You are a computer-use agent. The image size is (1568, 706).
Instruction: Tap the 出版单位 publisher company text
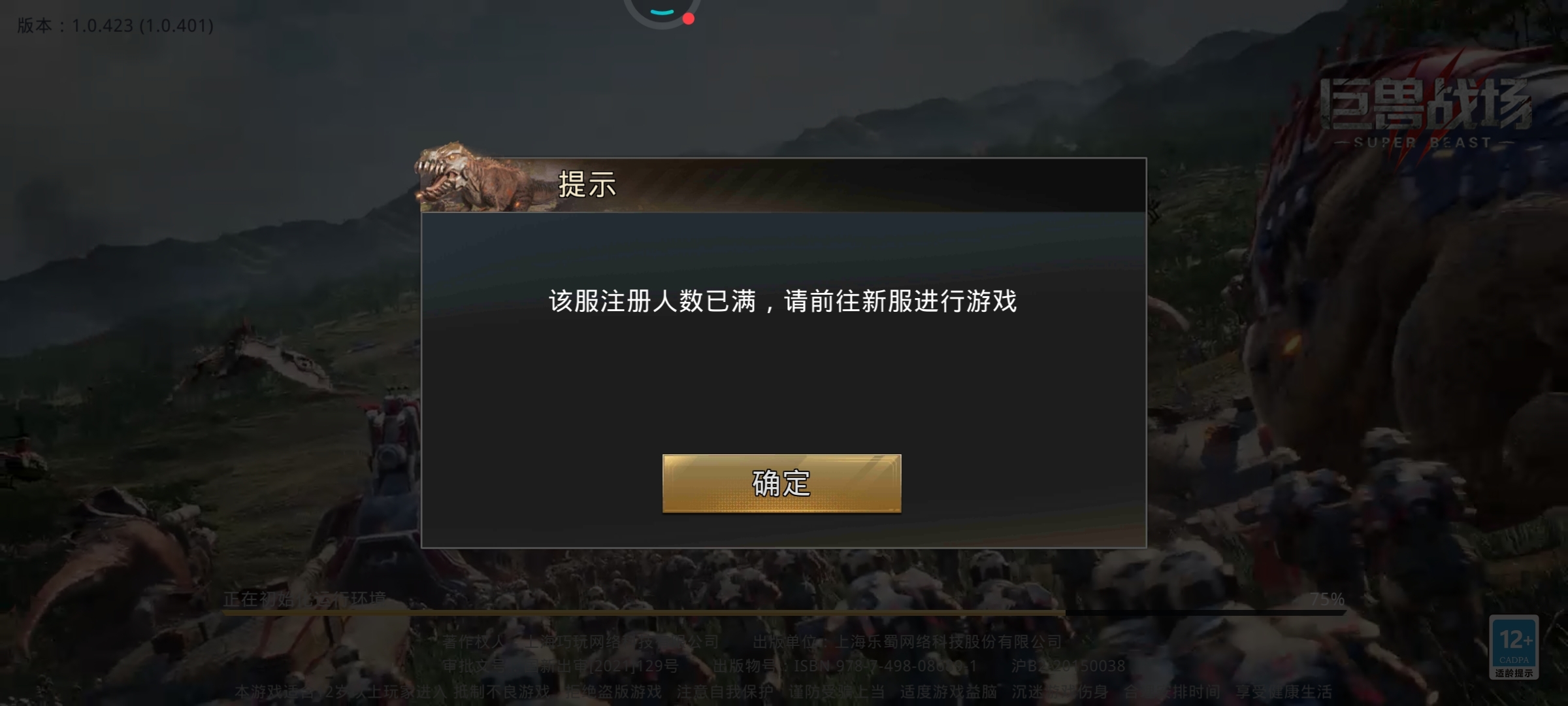pyautogui.click(x=907, y=642)
